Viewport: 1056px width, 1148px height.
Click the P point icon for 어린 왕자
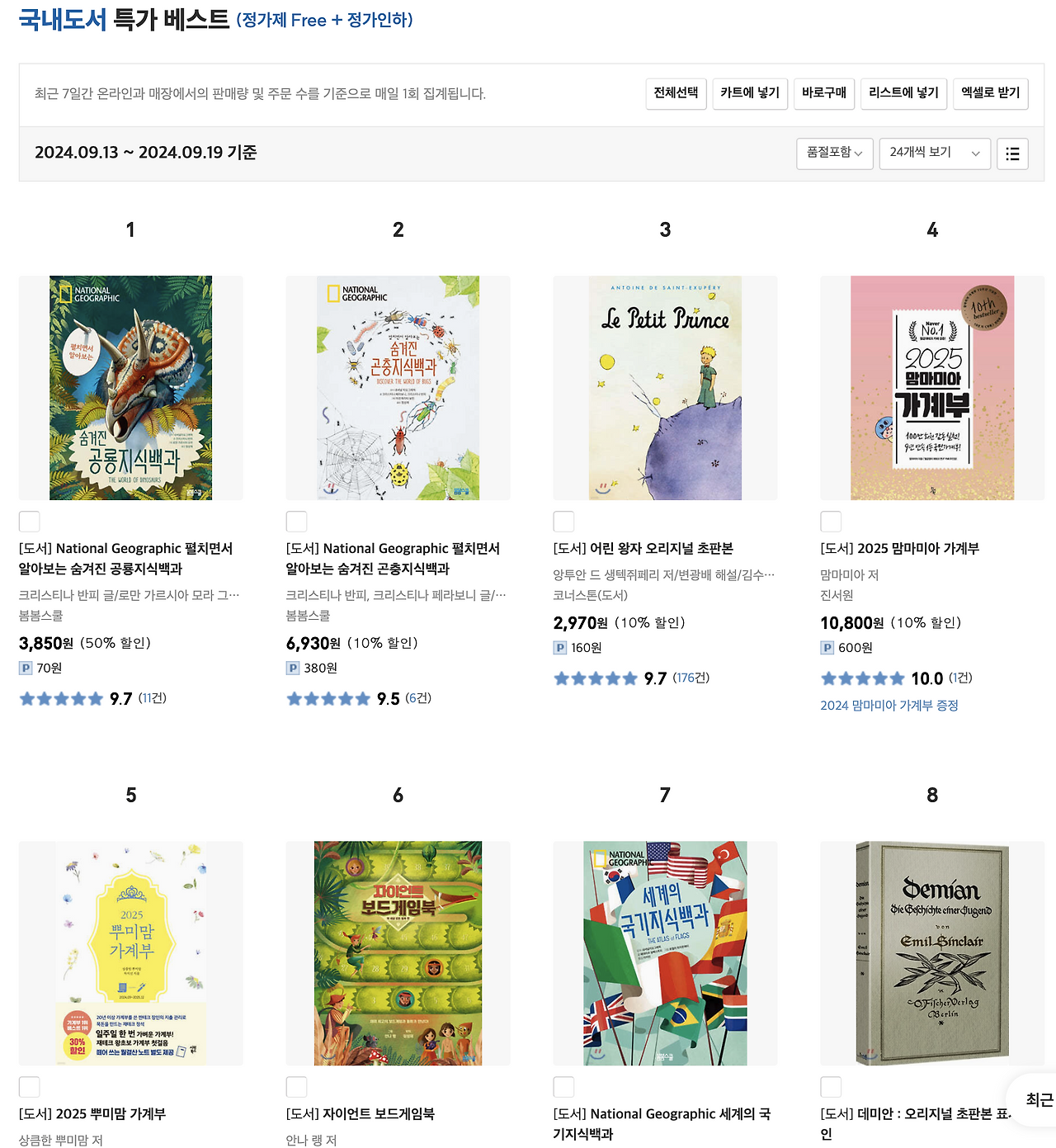coord(560,648)
